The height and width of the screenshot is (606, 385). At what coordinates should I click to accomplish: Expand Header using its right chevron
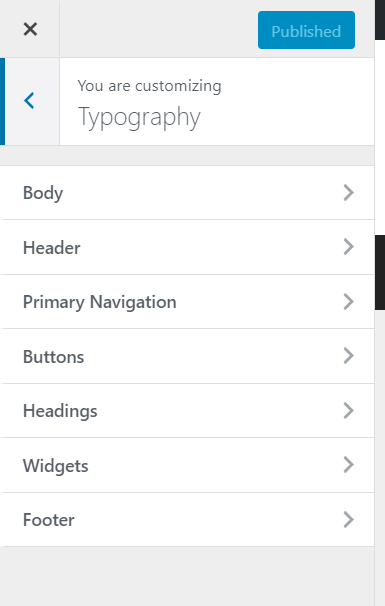tap(349, 247)
